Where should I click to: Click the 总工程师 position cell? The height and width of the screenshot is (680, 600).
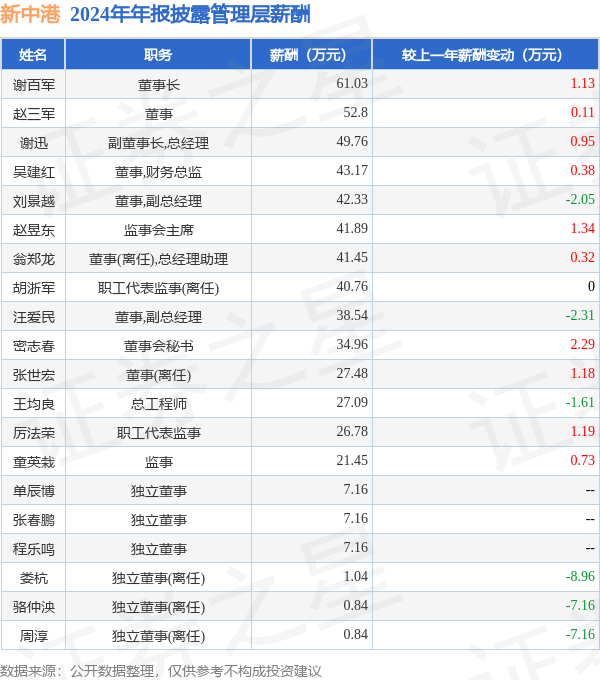[159, 404]
